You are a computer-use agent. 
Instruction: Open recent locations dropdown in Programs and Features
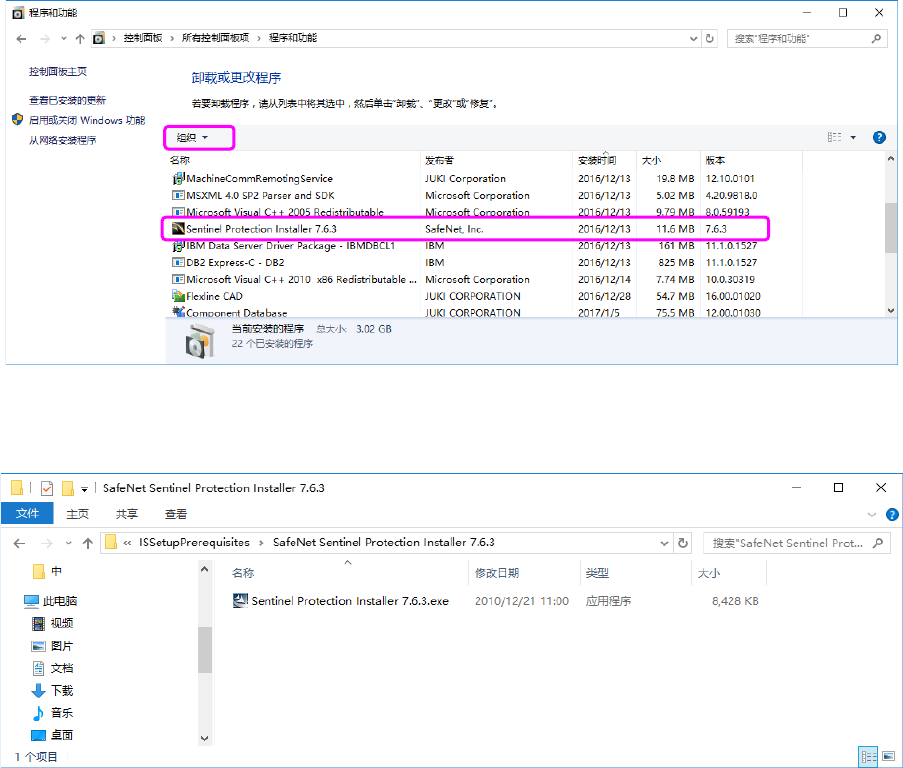(63, 39)
